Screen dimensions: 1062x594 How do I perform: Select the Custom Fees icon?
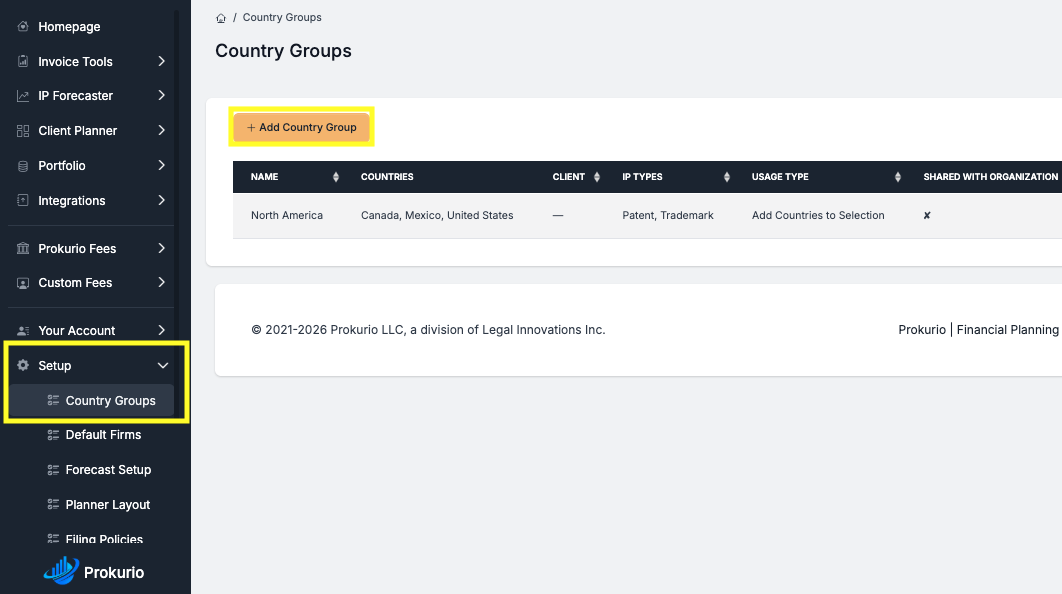[22, 283]
